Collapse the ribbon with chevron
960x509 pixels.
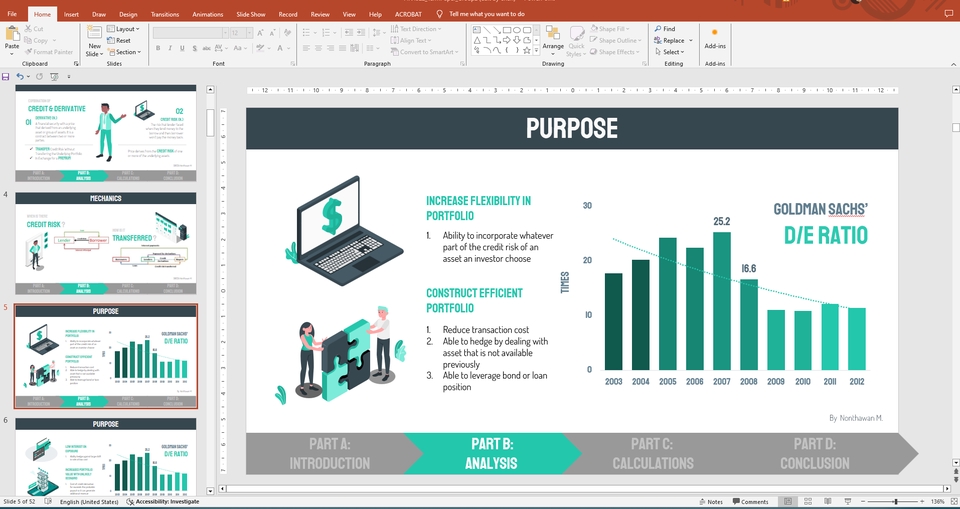(953, 64)
